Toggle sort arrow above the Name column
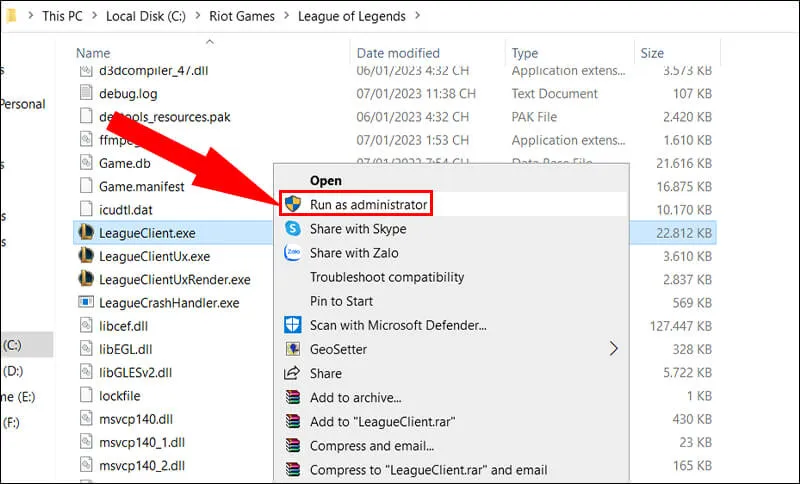Screen dimensions: 800x484 tap(210, 42)
